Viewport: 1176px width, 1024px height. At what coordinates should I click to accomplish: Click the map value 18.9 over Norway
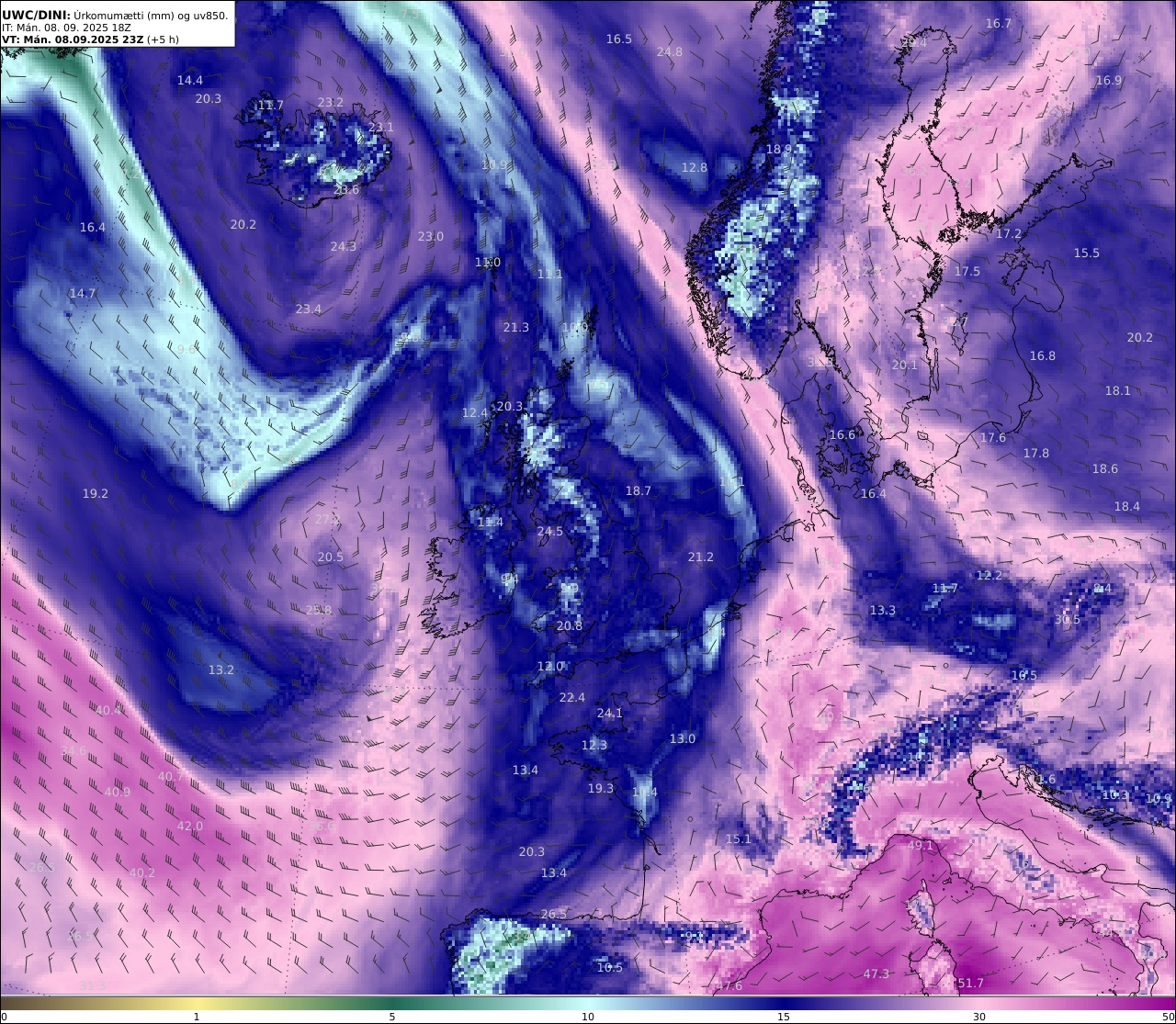[779, 149]
